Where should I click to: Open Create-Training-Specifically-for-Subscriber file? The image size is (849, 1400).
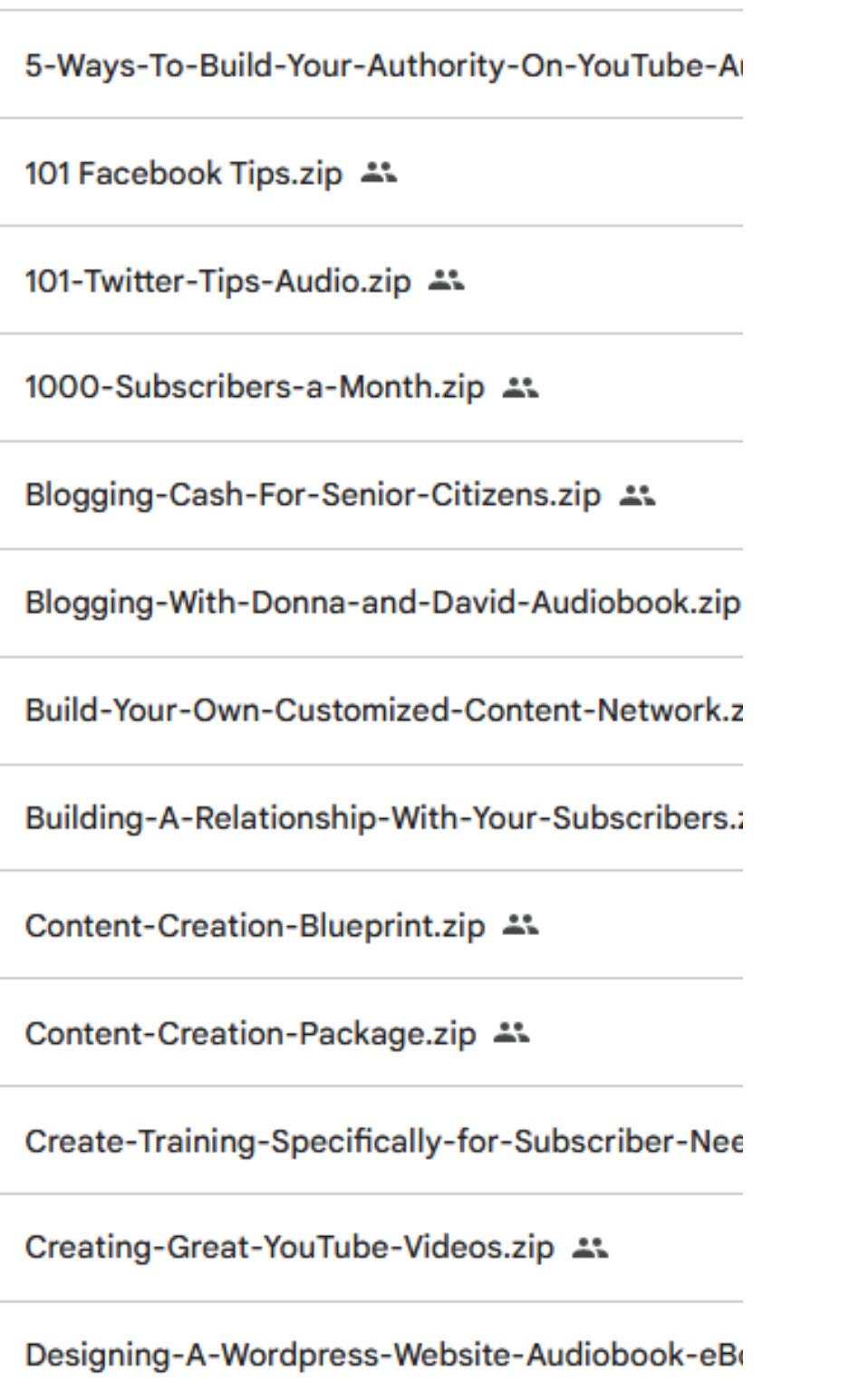381,1141
